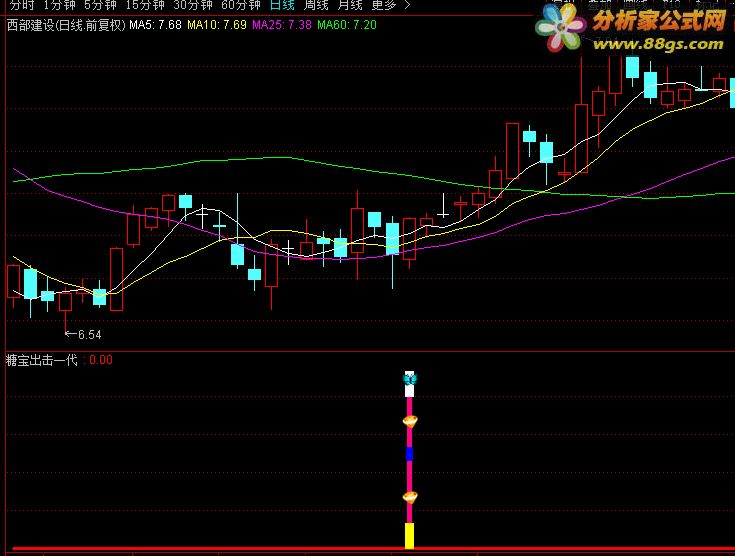The height and width of the screenshot is (556, 735).
Task: Click the 糖宝出击一代 indicator name
Action: point(41,360)
